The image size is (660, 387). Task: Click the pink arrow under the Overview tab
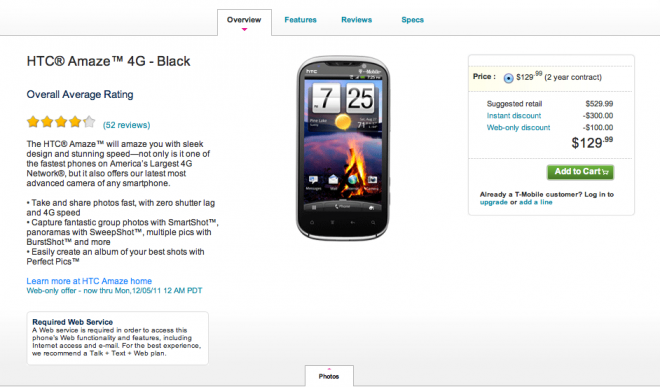(244, 29)
